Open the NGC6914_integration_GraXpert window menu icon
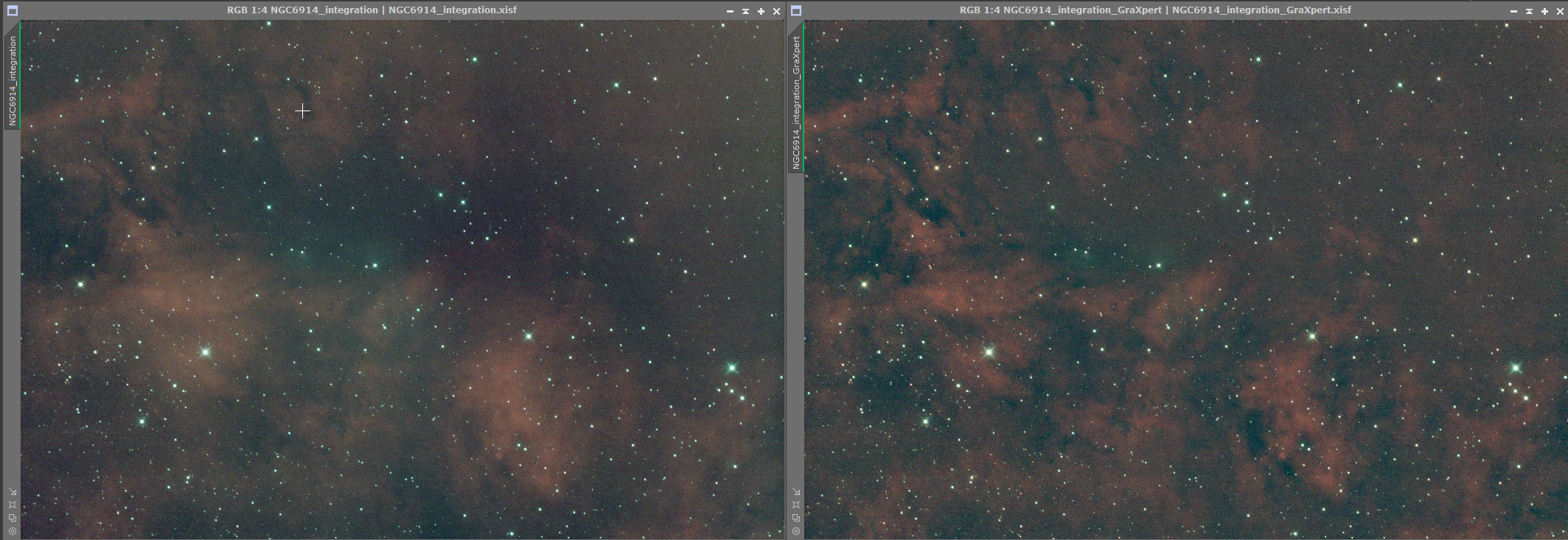 coord(796,11)
